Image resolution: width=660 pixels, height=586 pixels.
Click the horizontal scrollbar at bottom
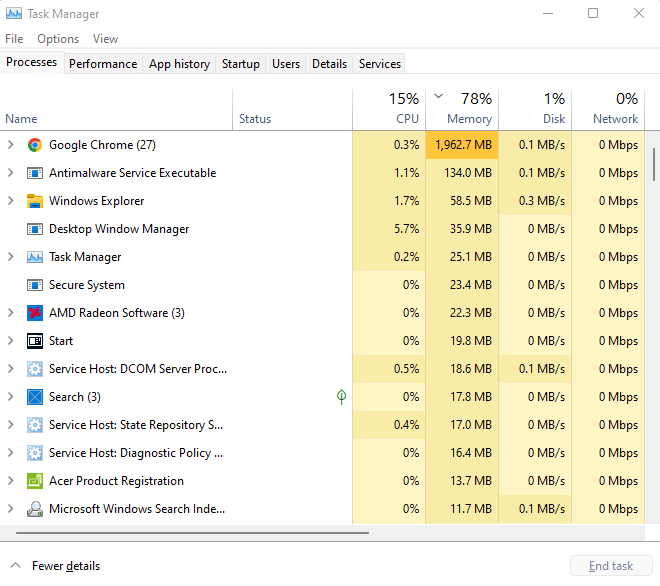[x=185, y=532]
